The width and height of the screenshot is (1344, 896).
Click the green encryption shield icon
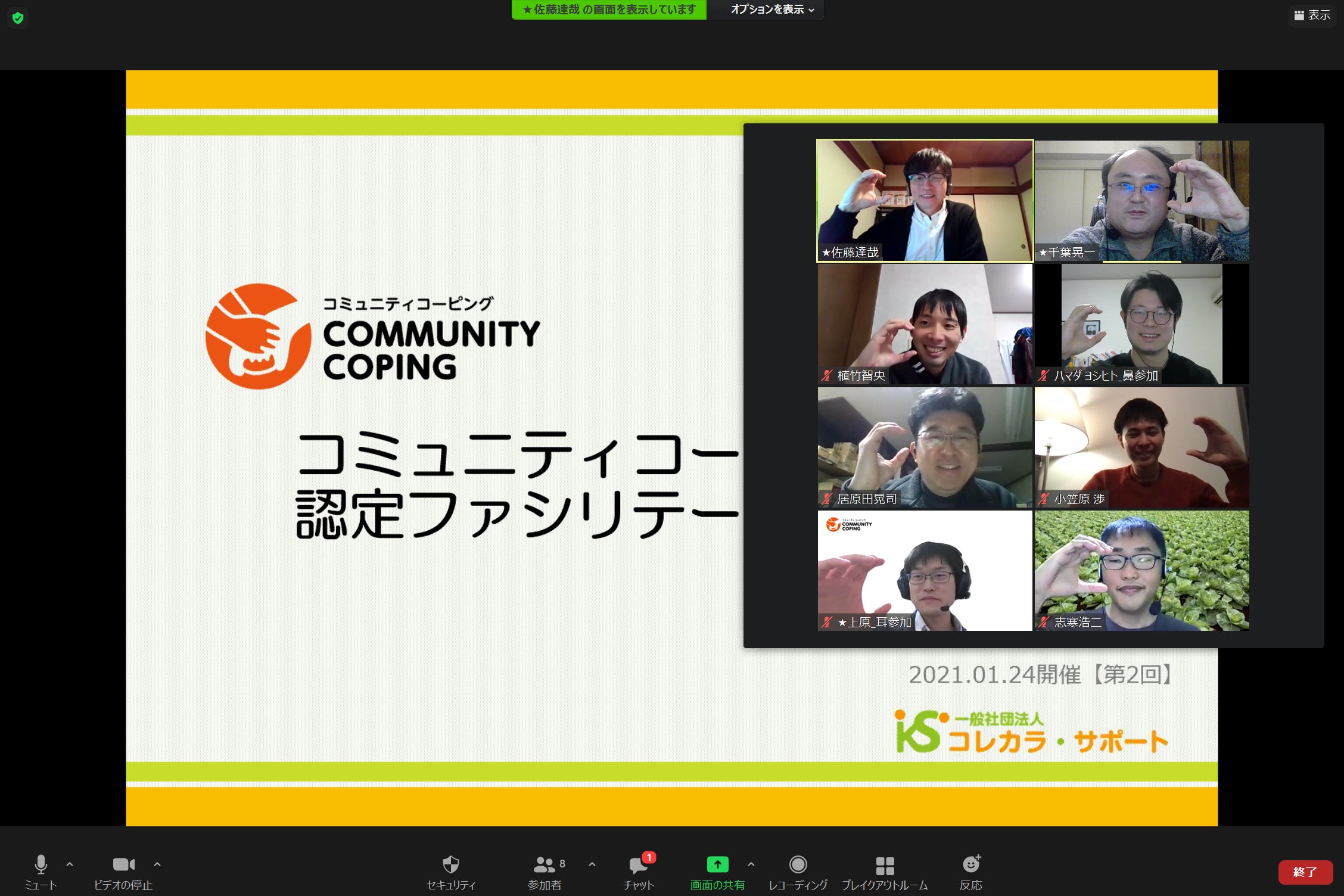click(18, 18)
